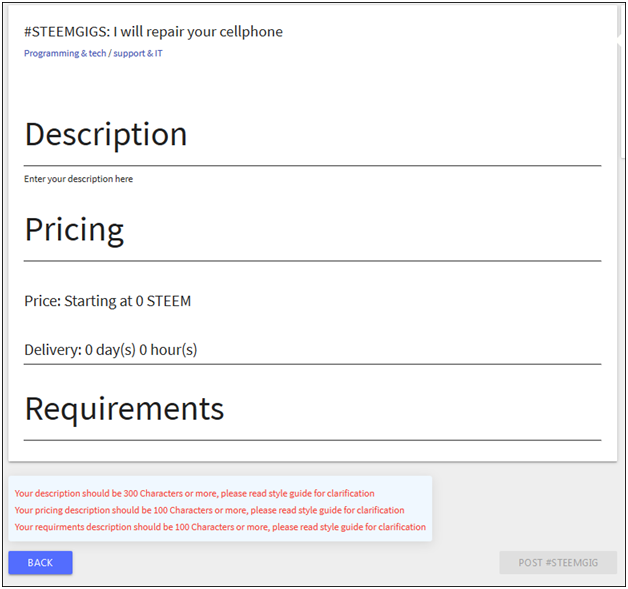Click the '0 STEEM' price value
Viewport: 628px width, 589px height.
pos(163,301)
